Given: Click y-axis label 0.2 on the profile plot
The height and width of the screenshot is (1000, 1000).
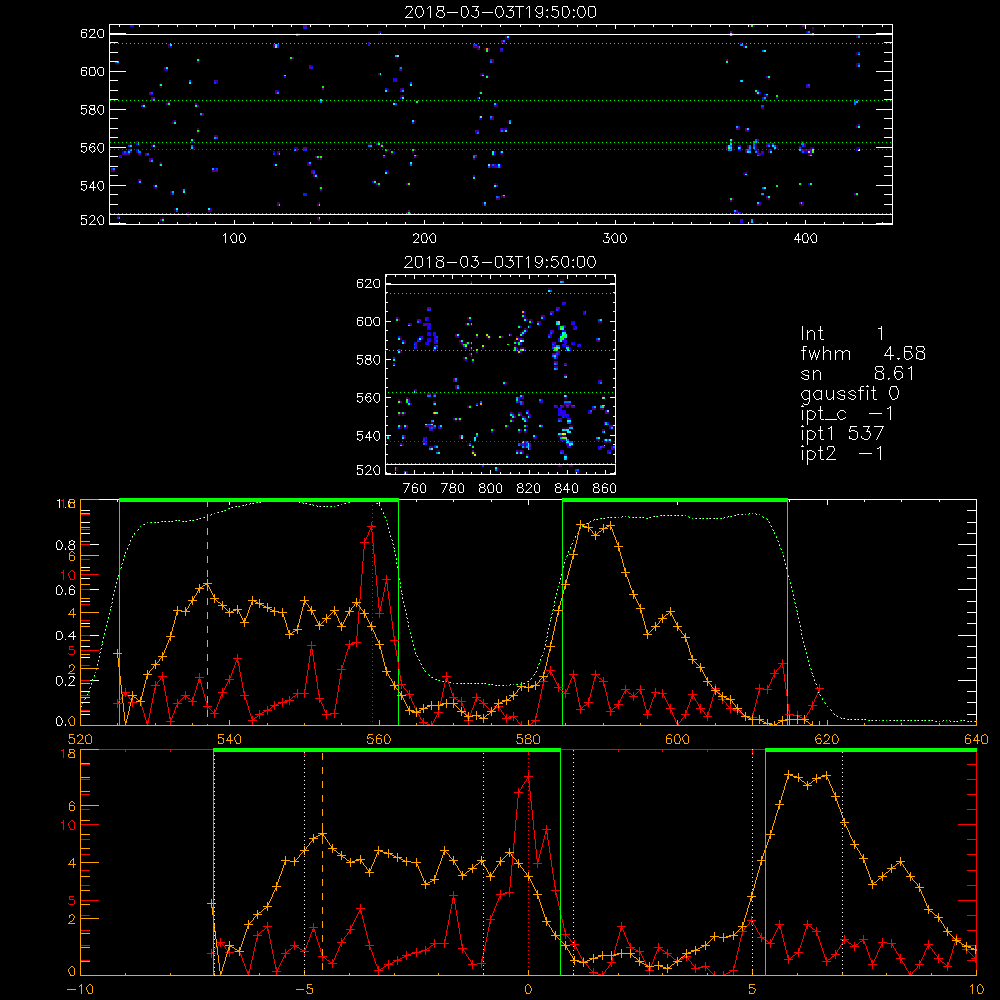Looking at the screenshot, I should point(65,681).
